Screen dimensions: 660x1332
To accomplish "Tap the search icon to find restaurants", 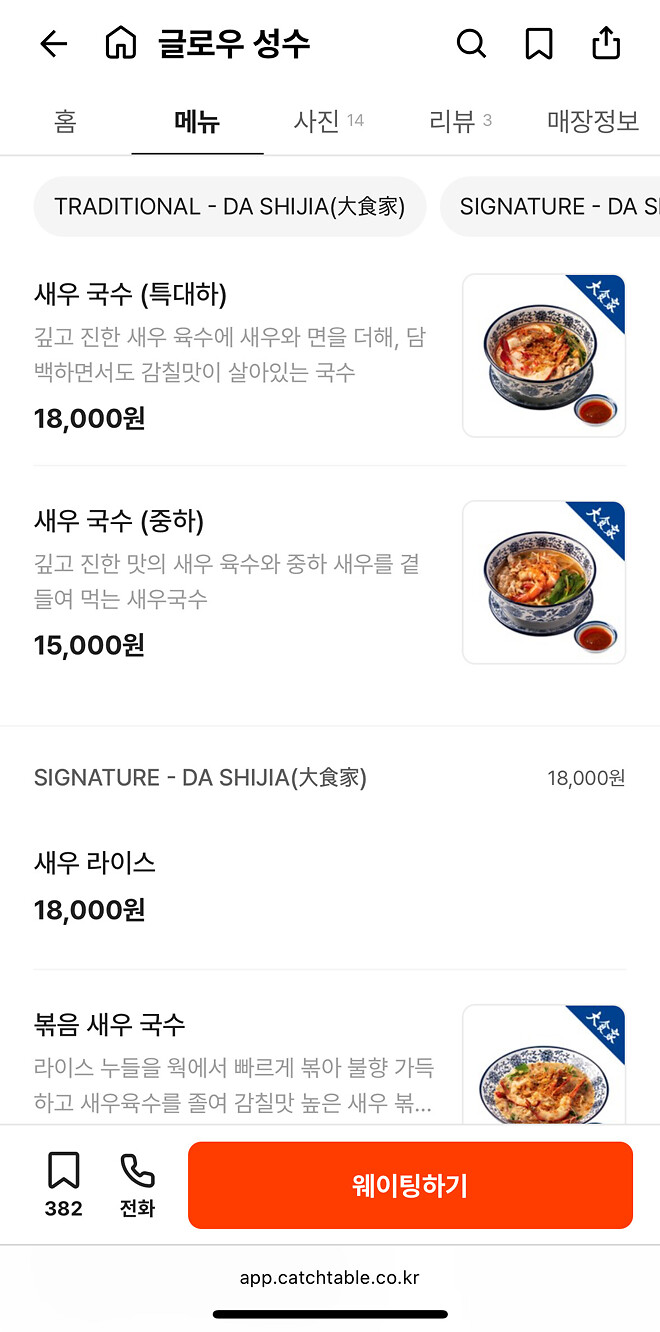I will tap(471, 44).
